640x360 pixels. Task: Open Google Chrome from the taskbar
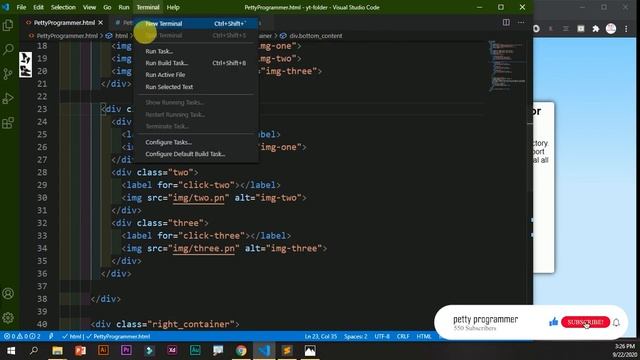(241, 351)
